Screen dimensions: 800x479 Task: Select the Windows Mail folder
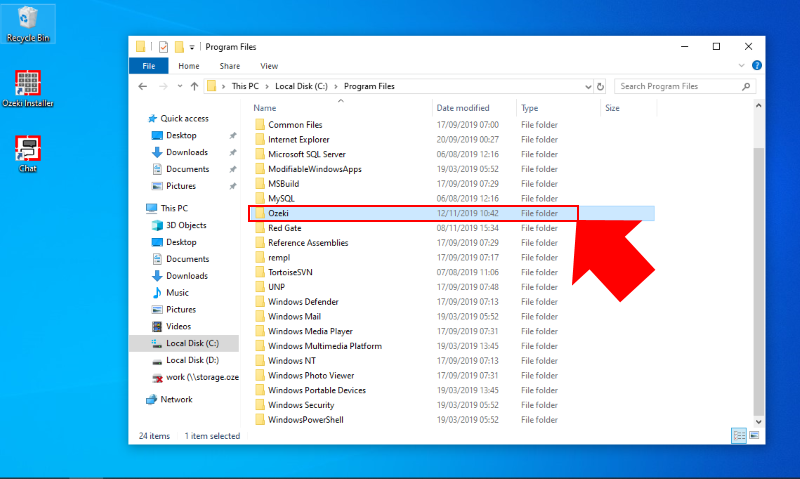(x=294, y=317)
